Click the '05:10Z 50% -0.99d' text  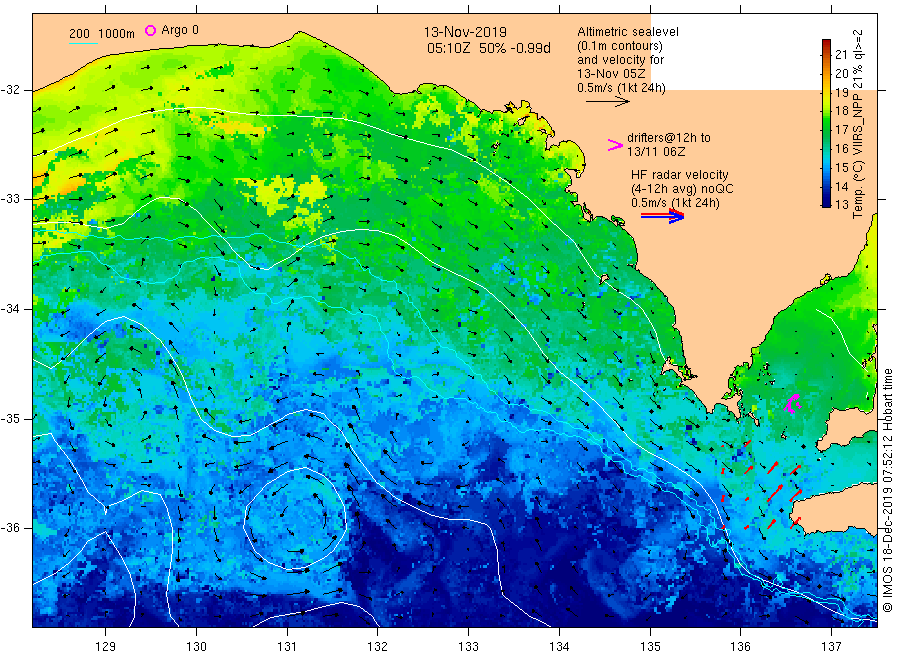point(488,48)
